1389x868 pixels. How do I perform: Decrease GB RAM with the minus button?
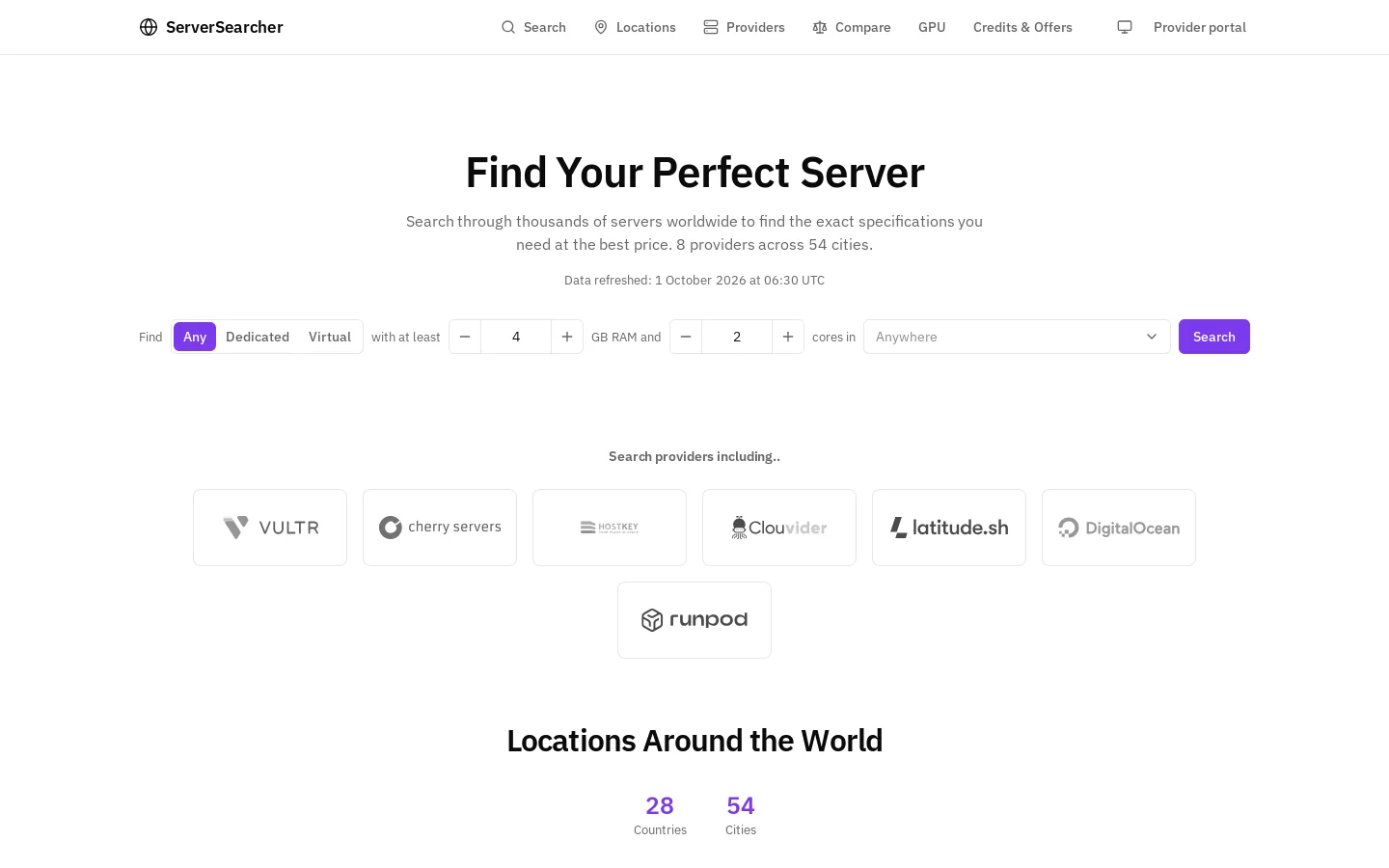pos(465,337)
